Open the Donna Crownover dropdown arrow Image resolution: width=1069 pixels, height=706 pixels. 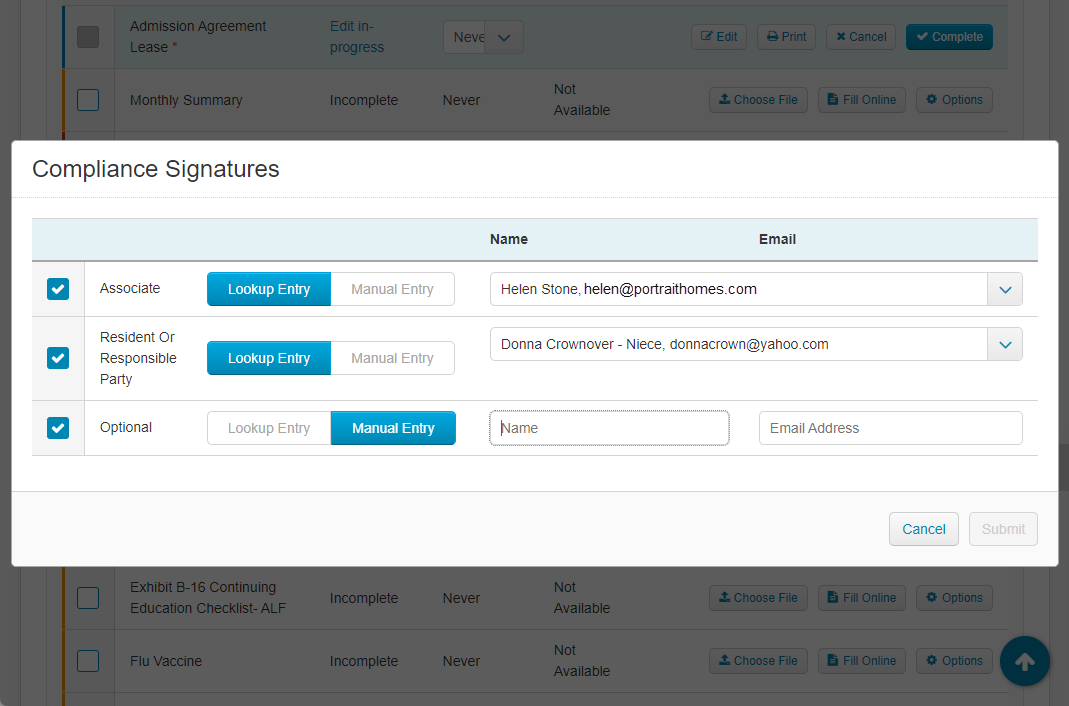1005,344
